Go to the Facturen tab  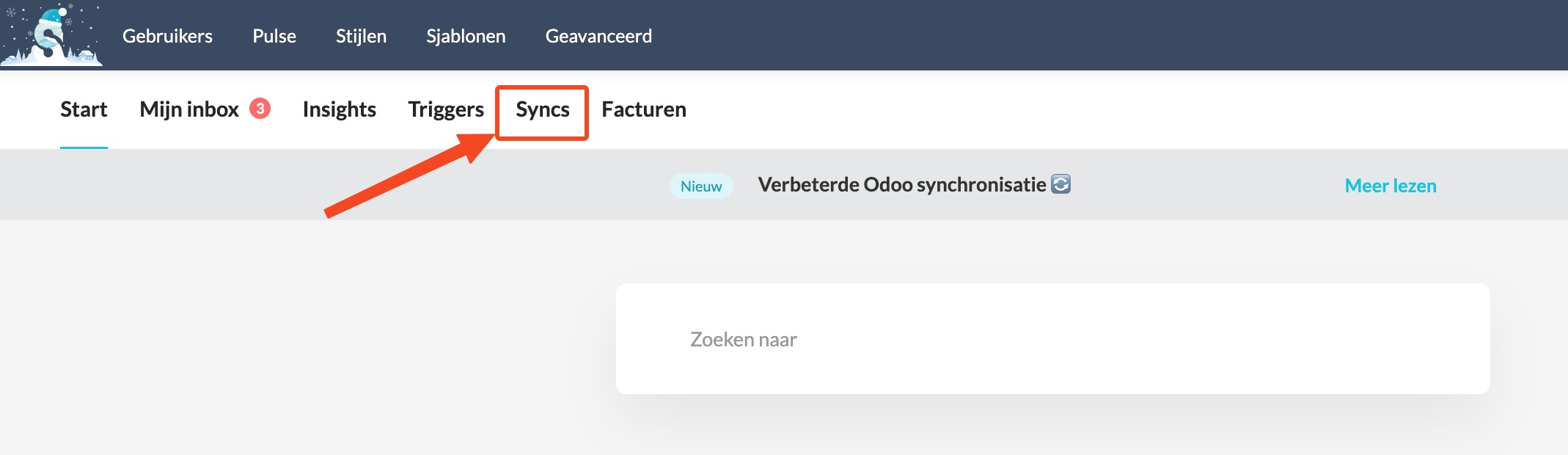644,109
